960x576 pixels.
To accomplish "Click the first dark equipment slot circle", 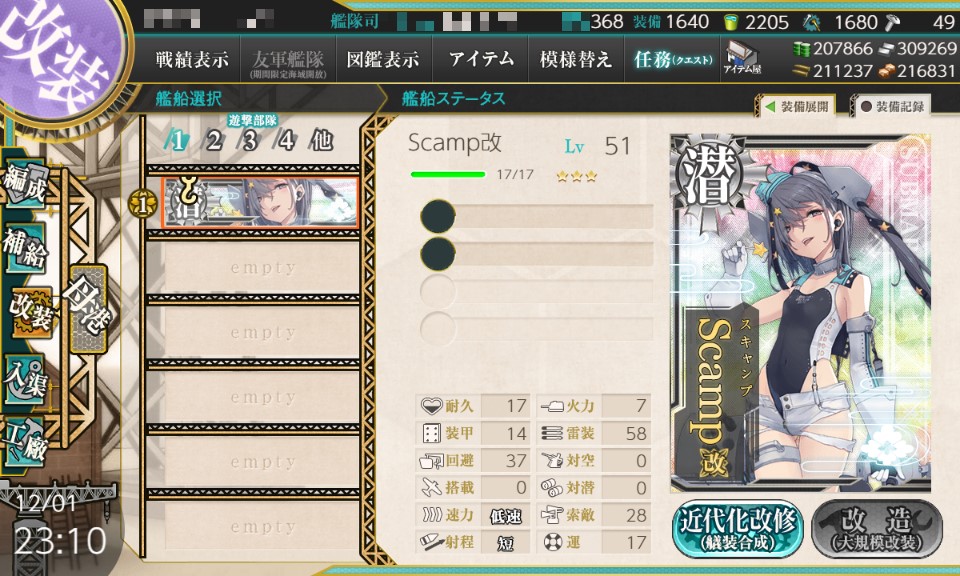I will click(438, 216).
